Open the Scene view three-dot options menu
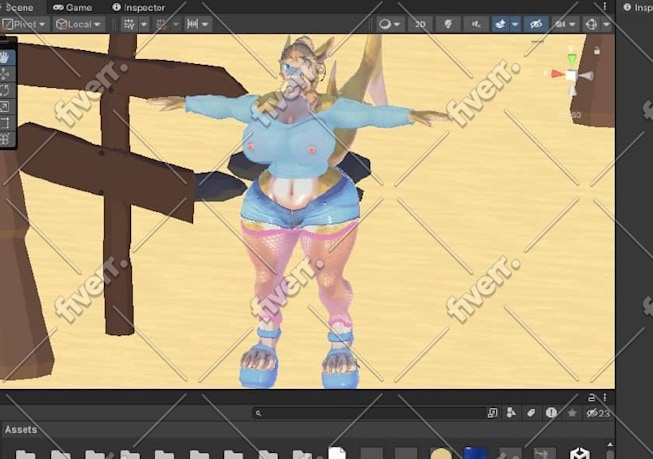Screen dimensions: 653x459 [x=605, y=6]
